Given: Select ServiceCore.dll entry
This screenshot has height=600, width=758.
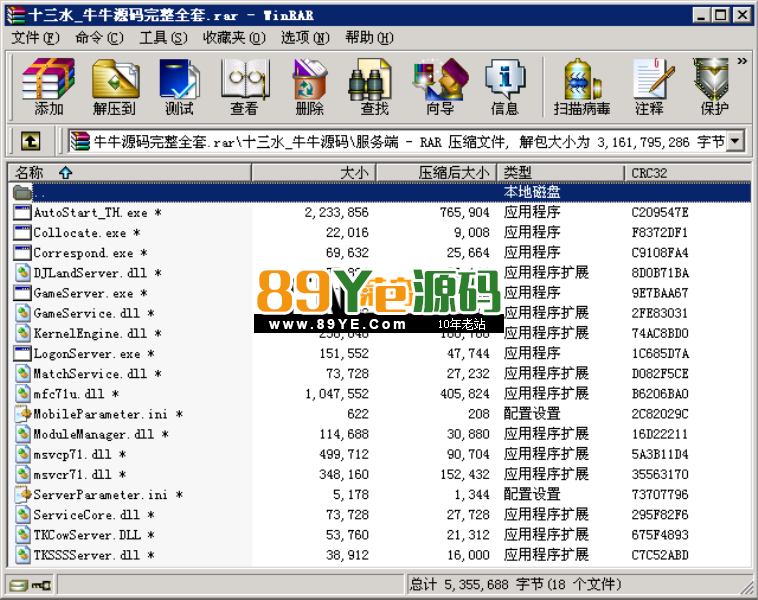Looking at the screenshot, I should [x=87, y=515].
